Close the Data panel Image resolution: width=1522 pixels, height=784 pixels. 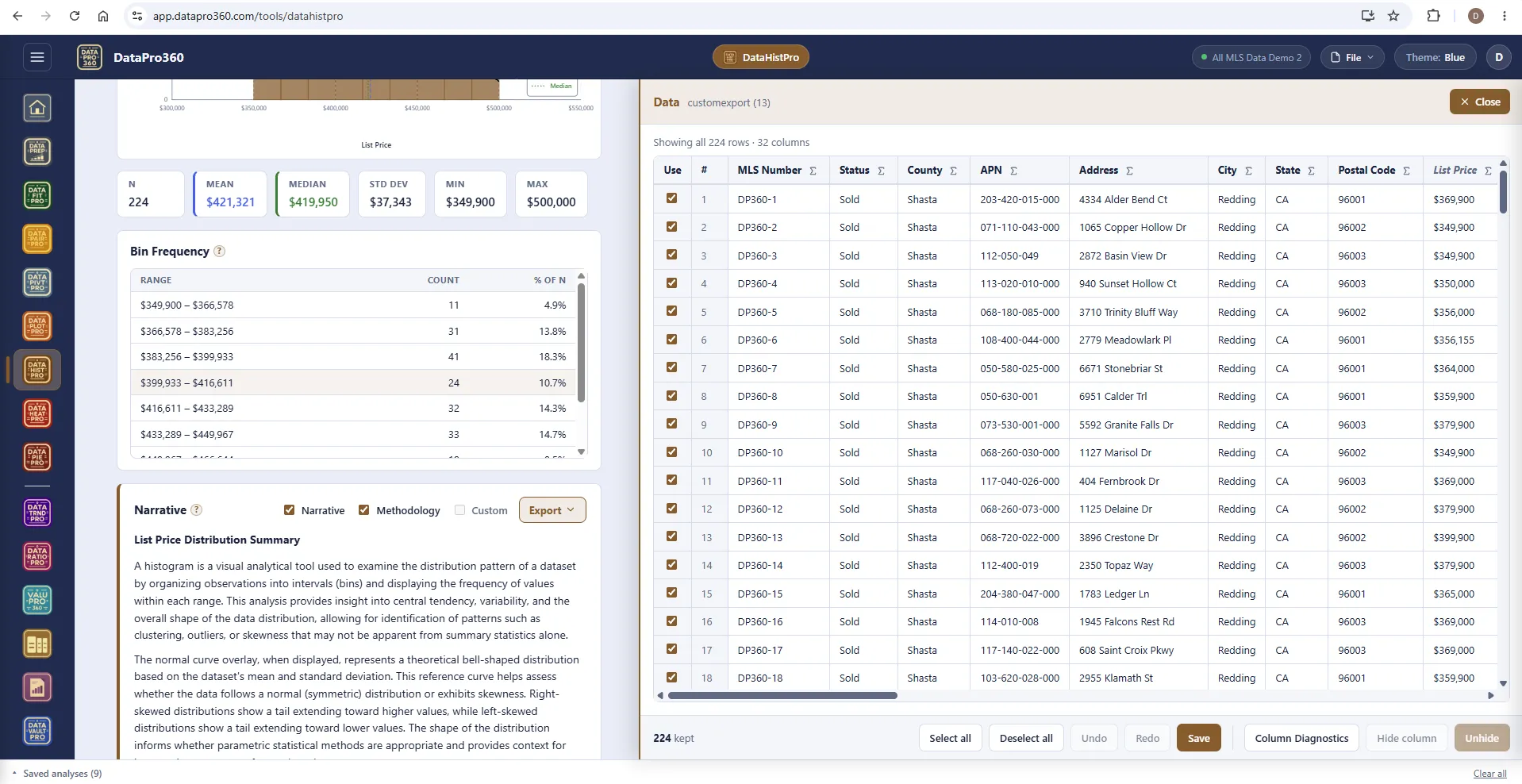(1480, 102)
